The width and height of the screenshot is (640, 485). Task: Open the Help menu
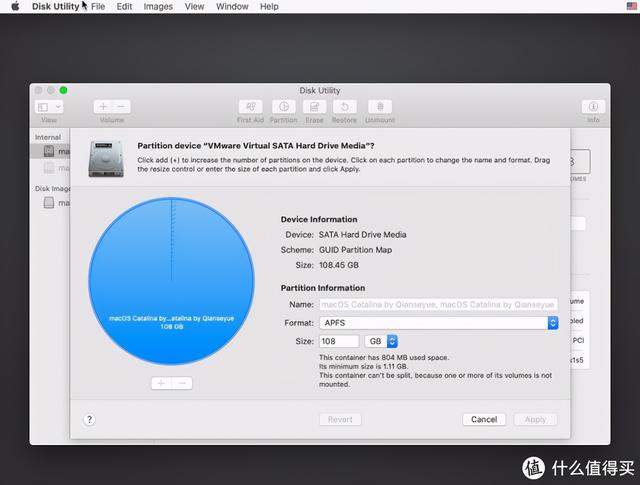269,7
